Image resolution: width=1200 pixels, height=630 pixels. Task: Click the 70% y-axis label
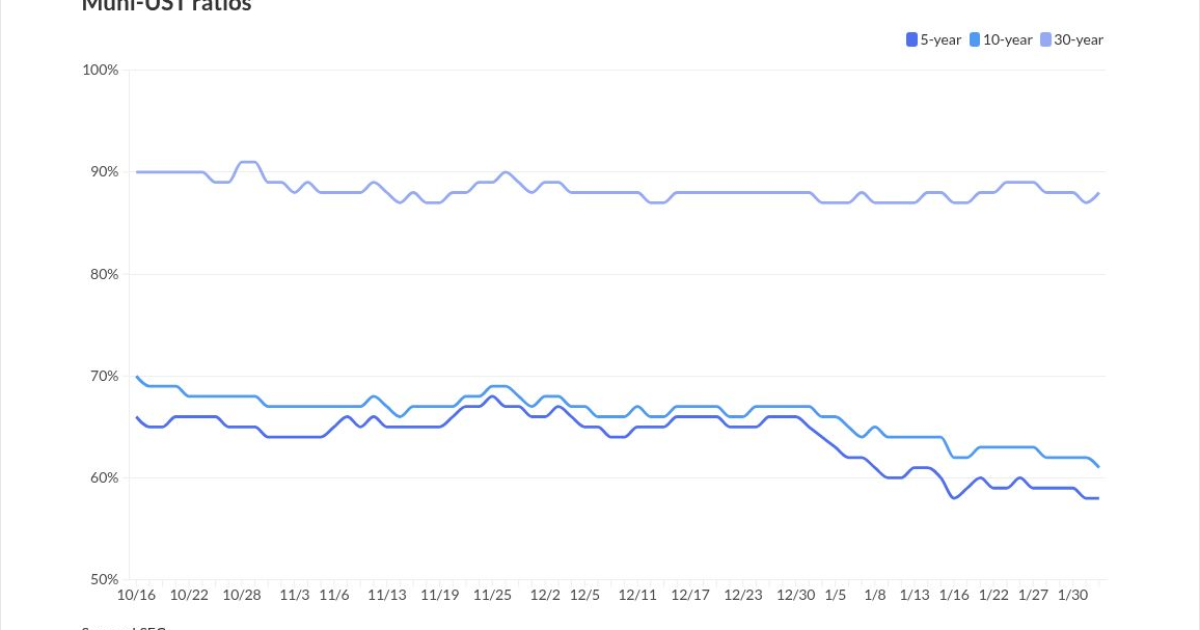tap(105, 376)
